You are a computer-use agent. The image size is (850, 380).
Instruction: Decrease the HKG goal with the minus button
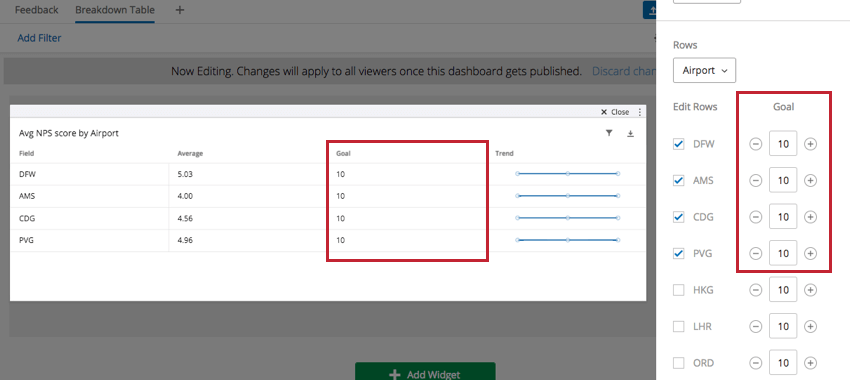(755, 290)
